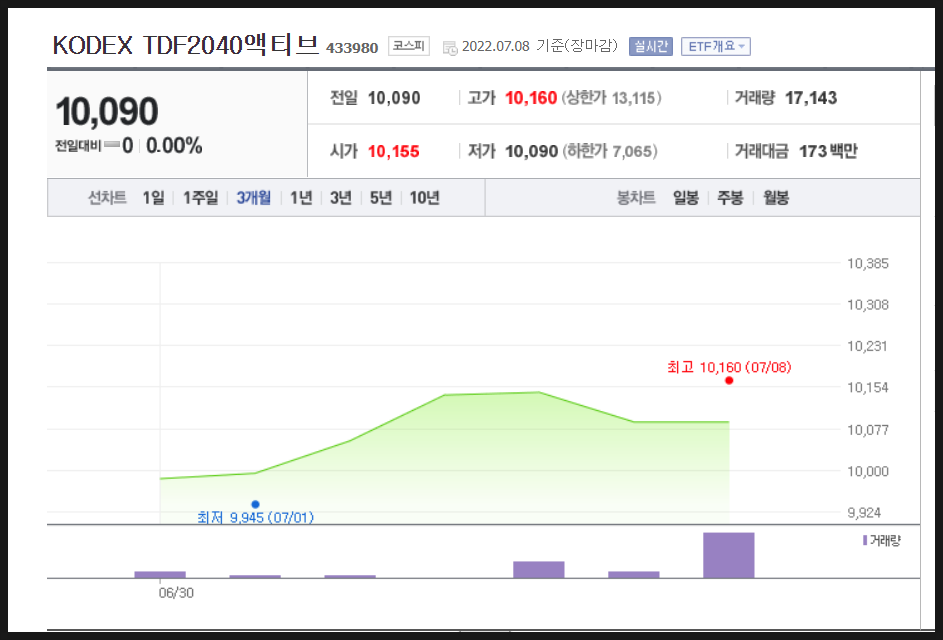The image size is (943, 640).
Task: Click the 10,231 y-axis label
Action: pos(867,346)
